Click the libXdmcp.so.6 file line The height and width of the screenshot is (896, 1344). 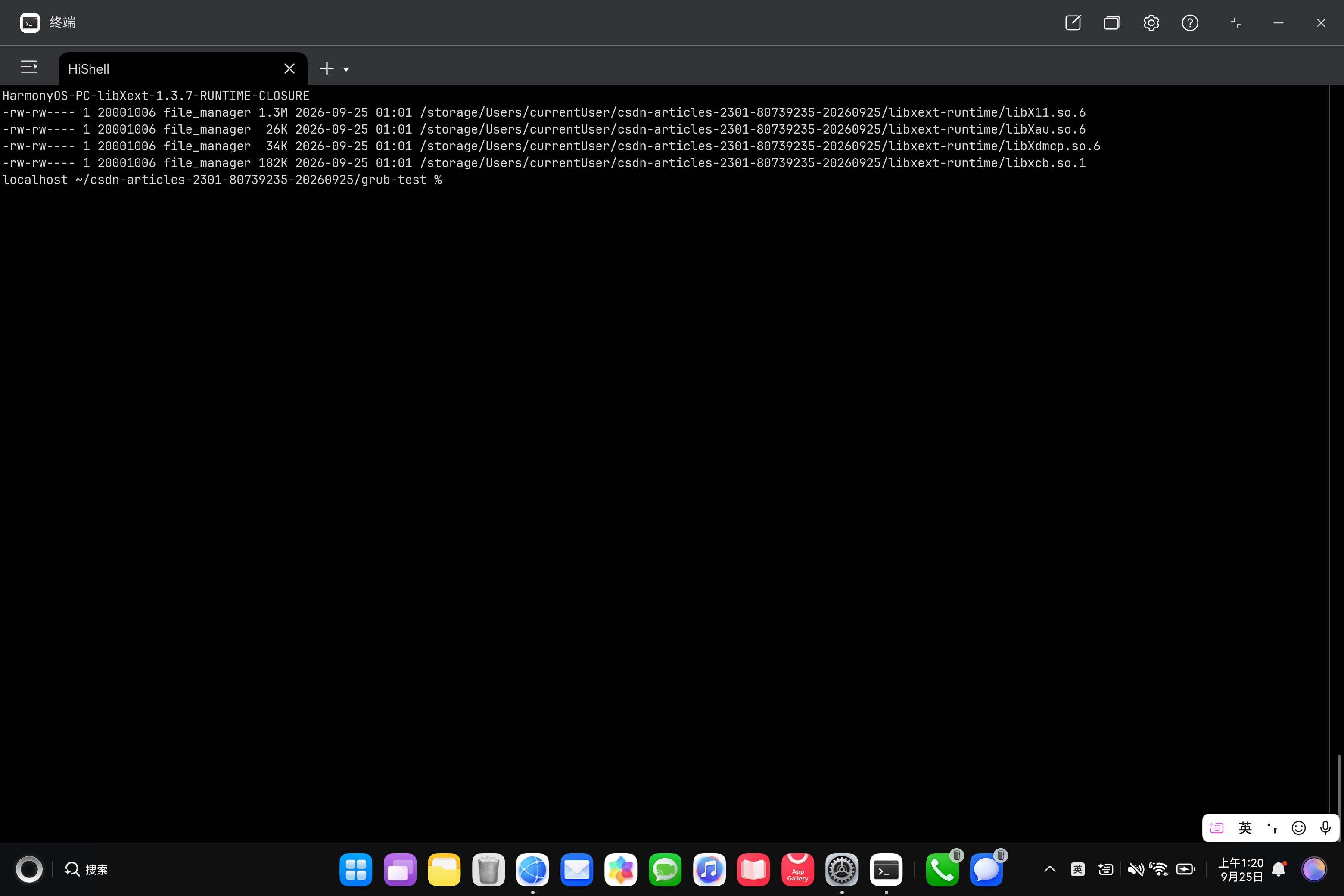pyautogui.click(x=551, y=146)
